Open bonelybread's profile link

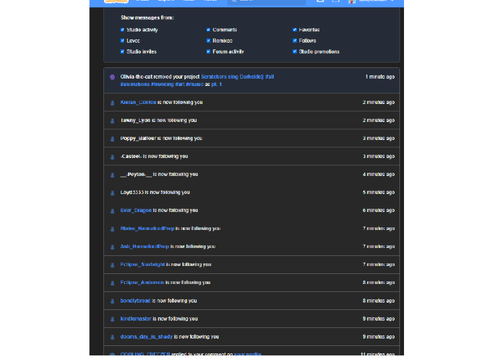point(135,301)
